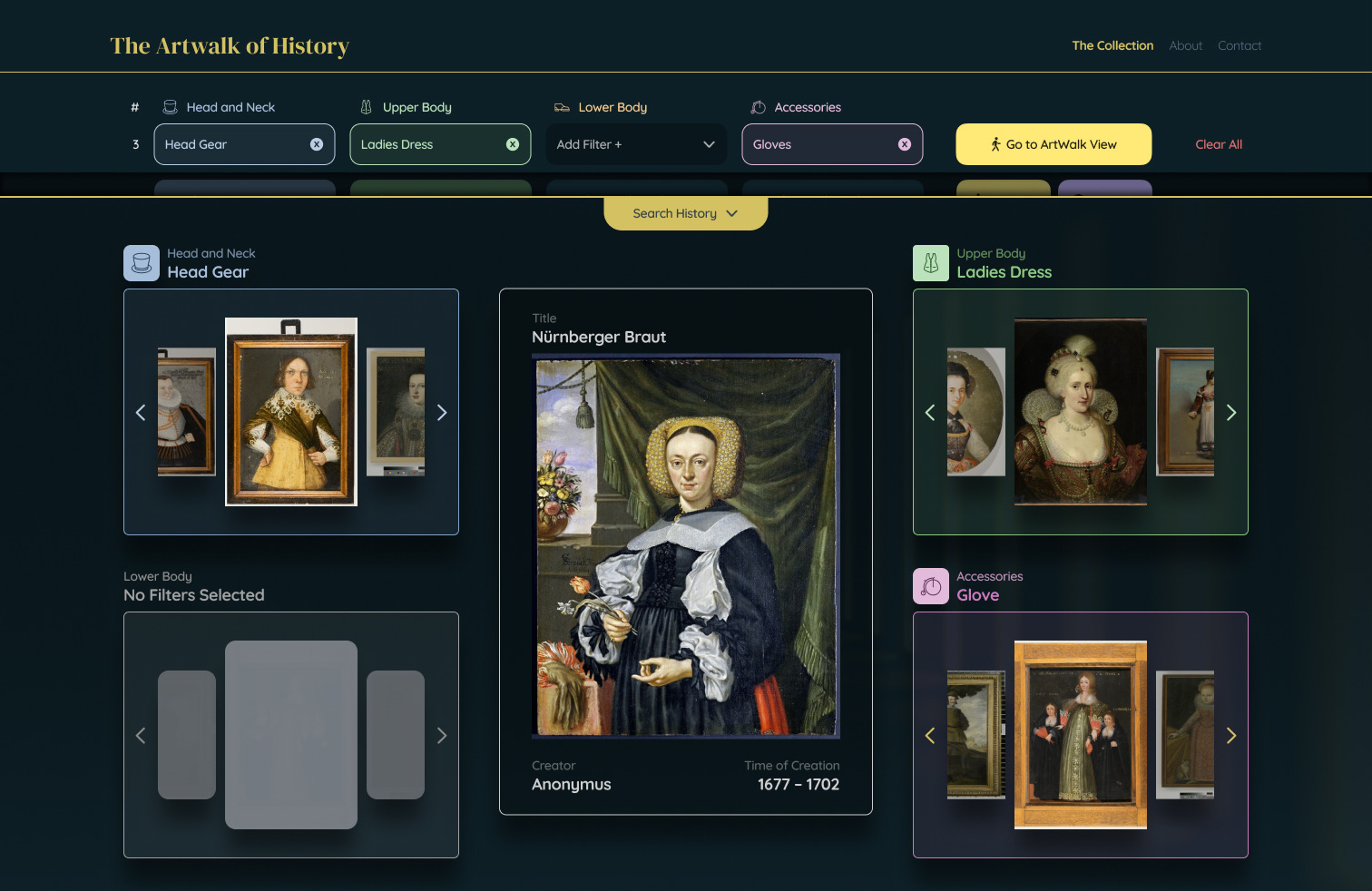Screen dimensions: 1372x891
Task: Select the right Ladies Dress carousel thumbnail
Action: click(x=1185, y=412)
